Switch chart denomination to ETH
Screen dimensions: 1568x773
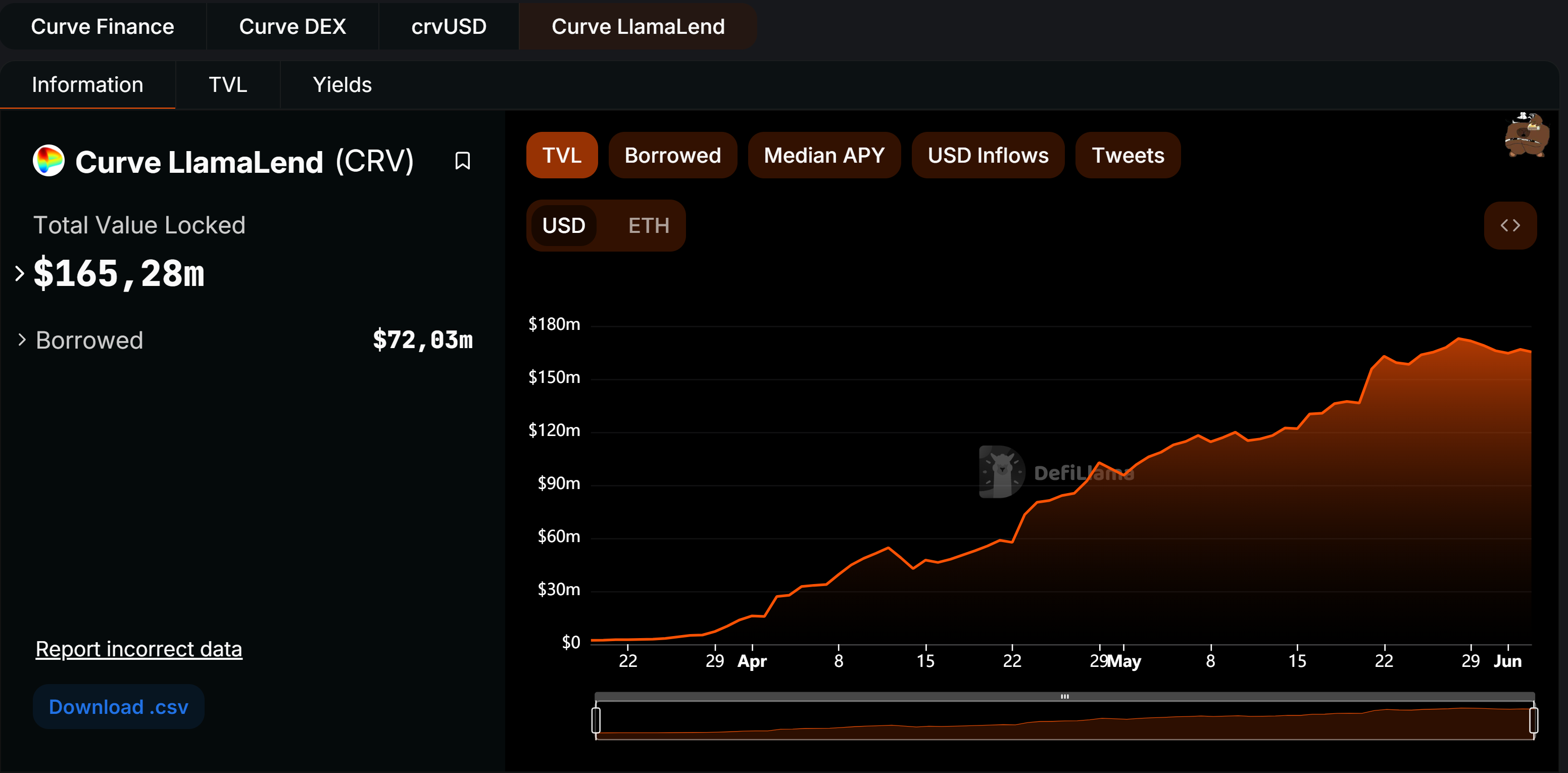pos(648,226)
